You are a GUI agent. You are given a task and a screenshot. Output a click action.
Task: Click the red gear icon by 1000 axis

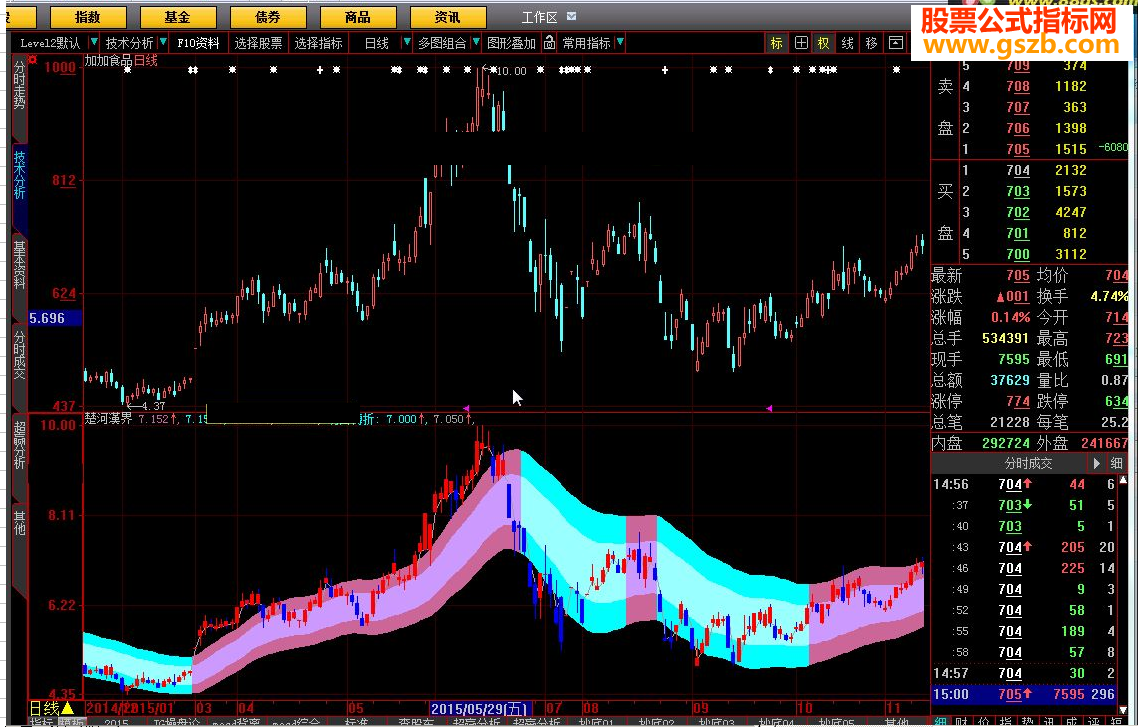(x=32, y=59)
